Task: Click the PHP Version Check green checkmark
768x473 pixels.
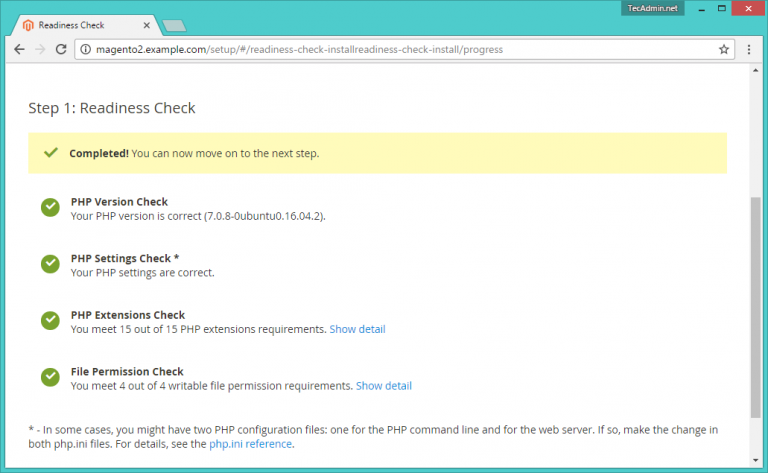Action: [x=49, y=207]
